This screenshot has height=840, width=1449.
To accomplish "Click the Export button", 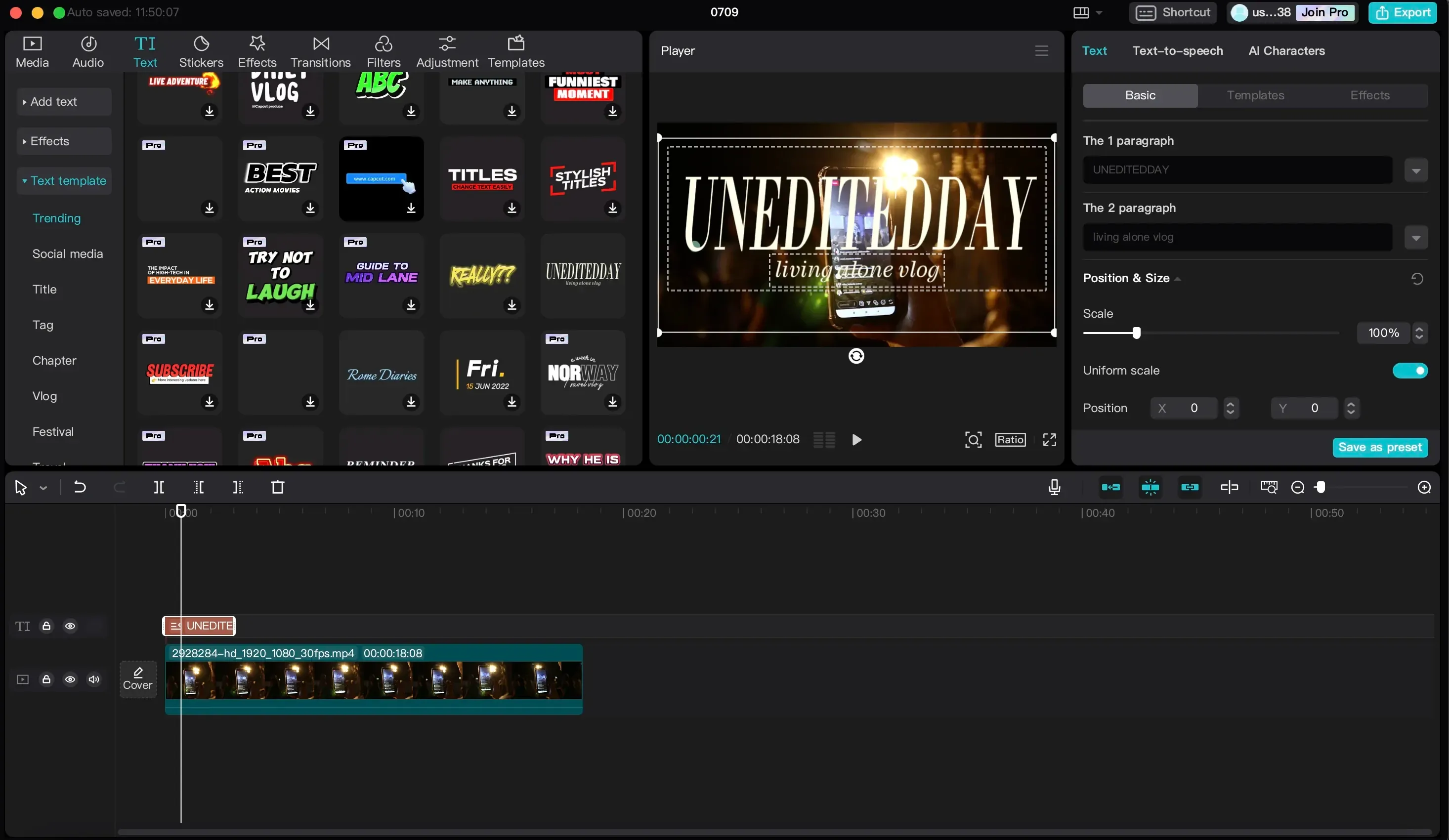I will click(1403, 12).
